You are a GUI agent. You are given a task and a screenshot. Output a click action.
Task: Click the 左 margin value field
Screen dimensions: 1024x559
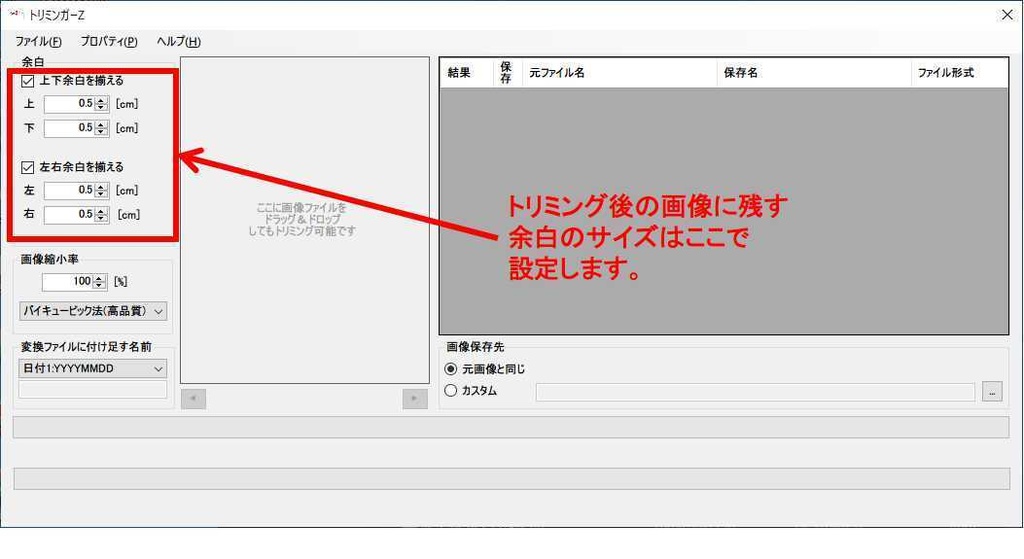click(69, 190)
